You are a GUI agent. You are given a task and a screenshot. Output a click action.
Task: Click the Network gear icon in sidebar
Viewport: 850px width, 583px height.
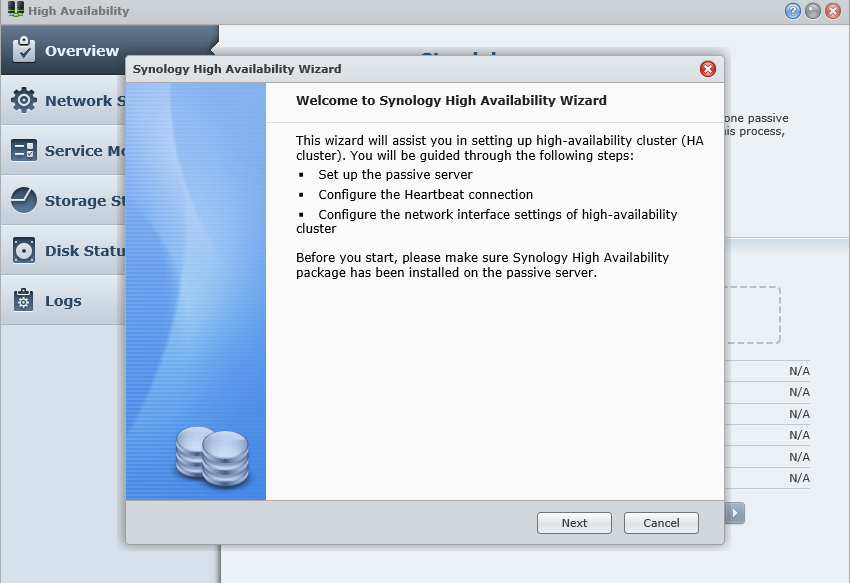pyautogui.click(x=24, y=100)
